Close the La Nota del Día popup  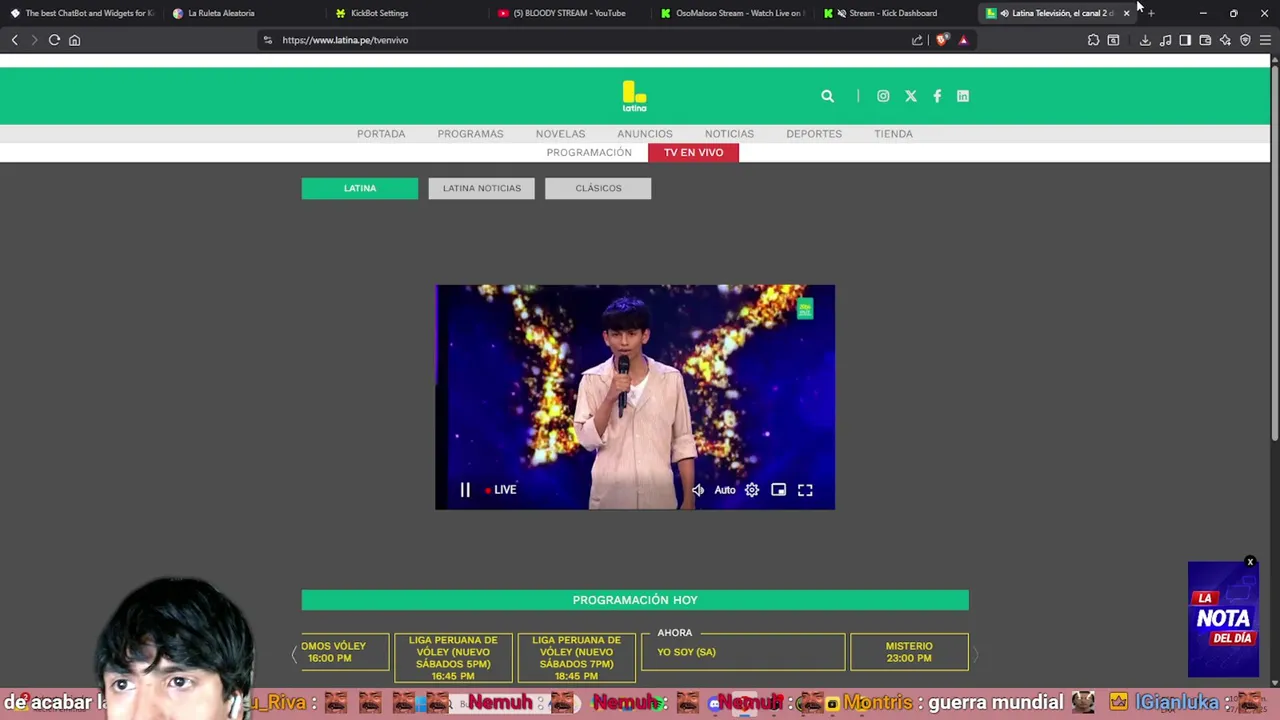tap(1250, 563)
